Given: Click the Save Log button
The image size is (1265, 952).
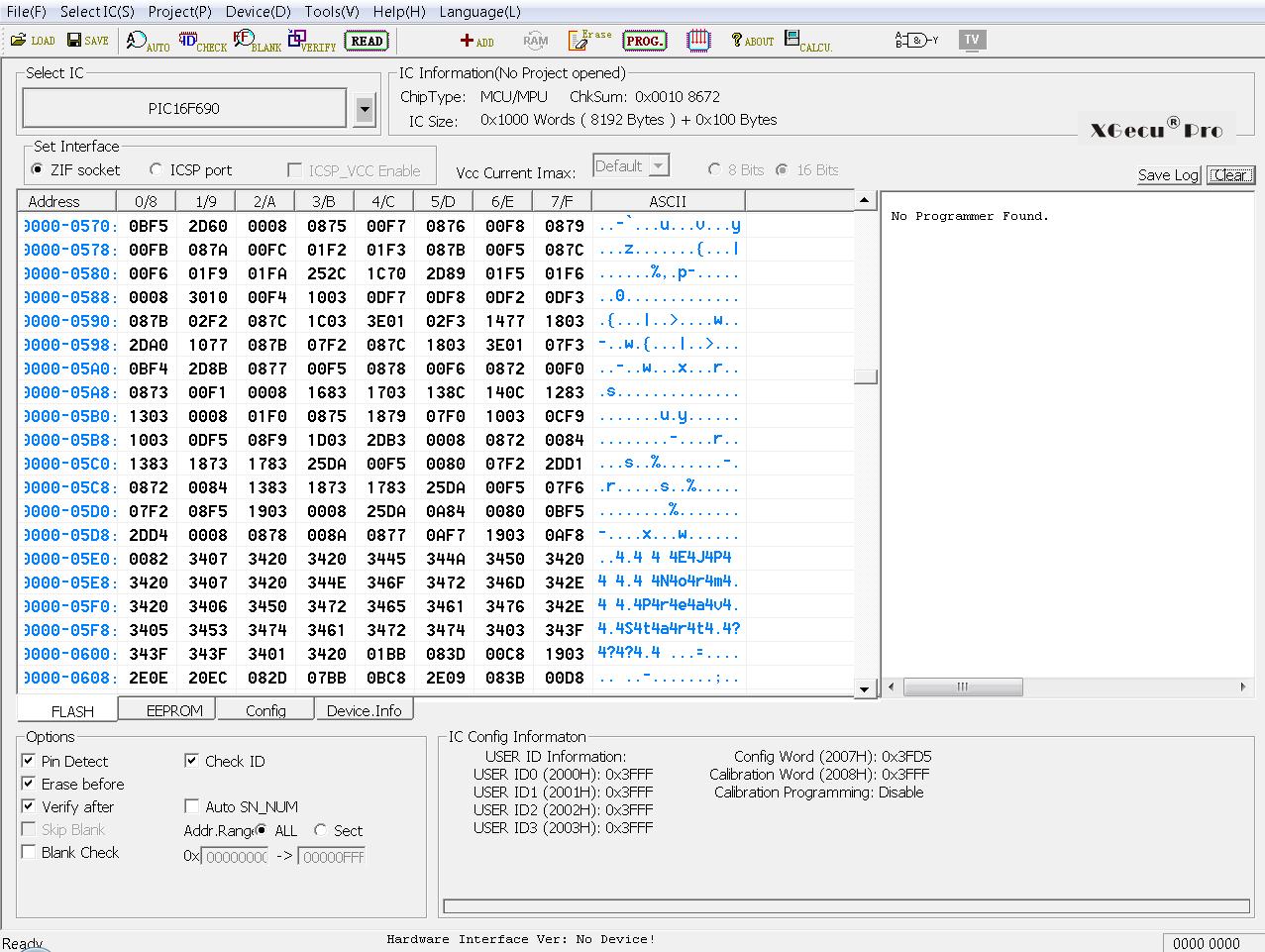Looking at the screenshot, I should (1168, 175).
